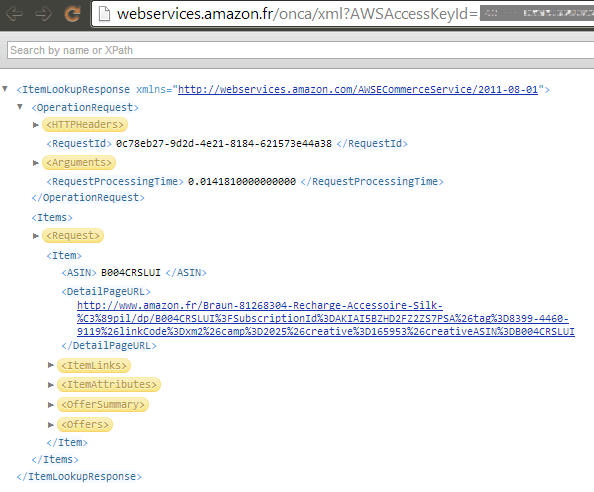Screen dimensions: 594x492
Task: Select the RequestProcessingTime value 0.0141810000000000
Action: tap(242, 181)
